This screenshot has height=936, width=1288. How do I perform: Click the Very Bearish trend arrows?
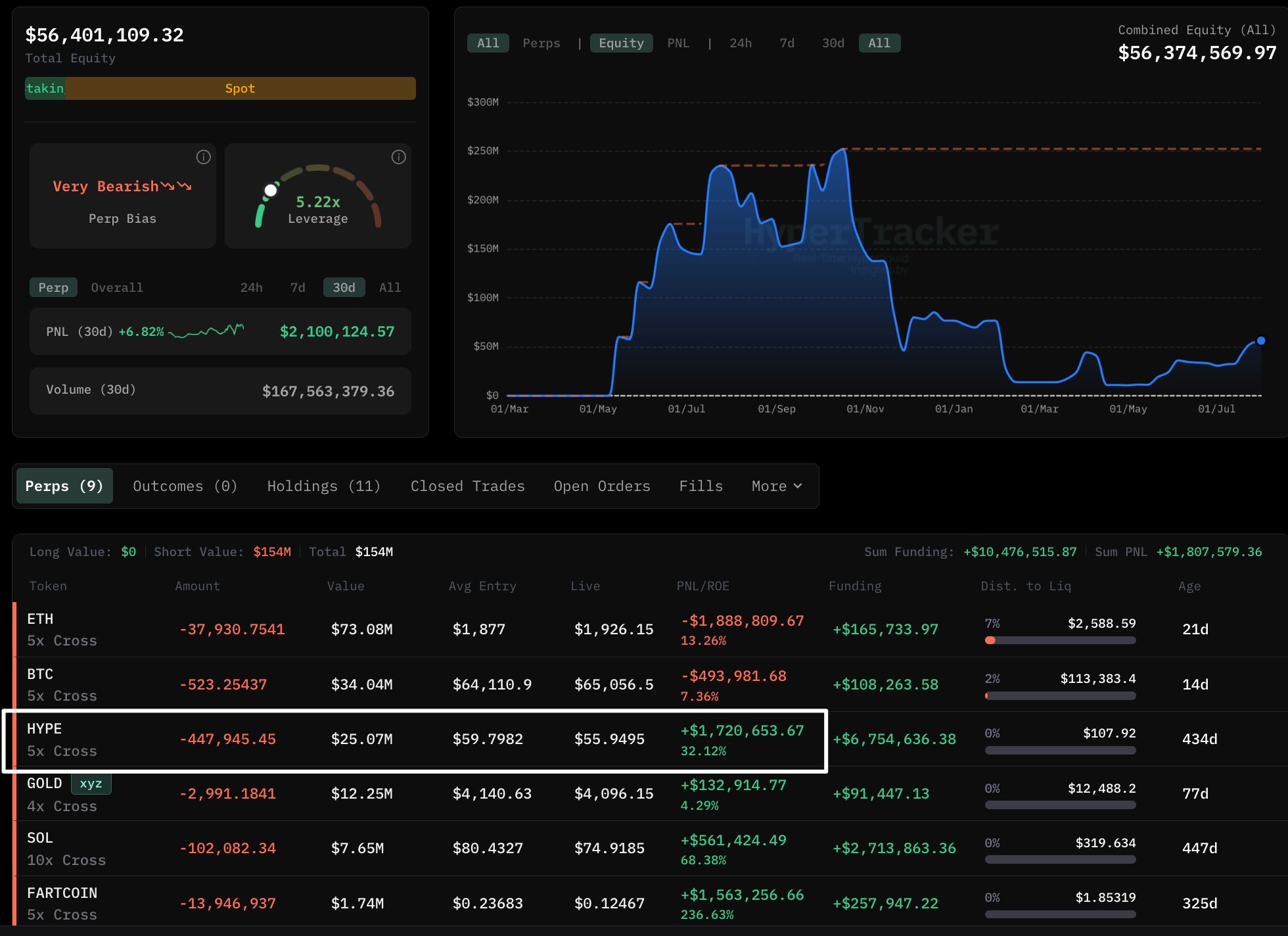[x=177, y=187]
